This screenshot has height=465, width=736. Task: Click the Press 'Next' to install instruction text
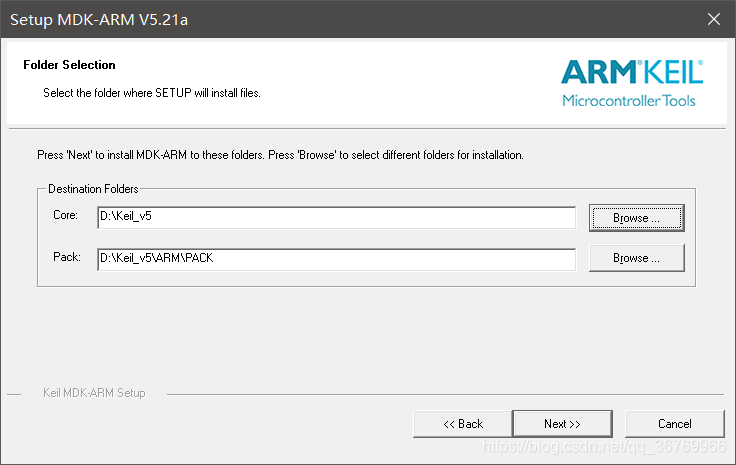280,155
